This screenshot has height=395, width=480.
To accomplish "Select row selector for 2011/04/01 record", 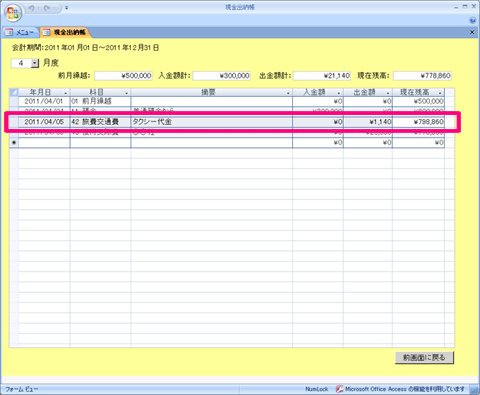I will click(x=14, y=101).
